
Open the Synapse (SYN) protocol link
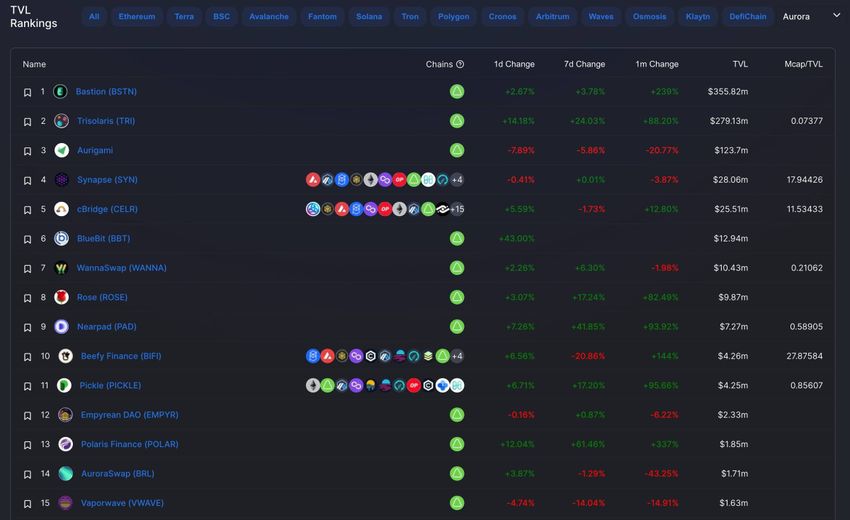(x=107, y=179)
